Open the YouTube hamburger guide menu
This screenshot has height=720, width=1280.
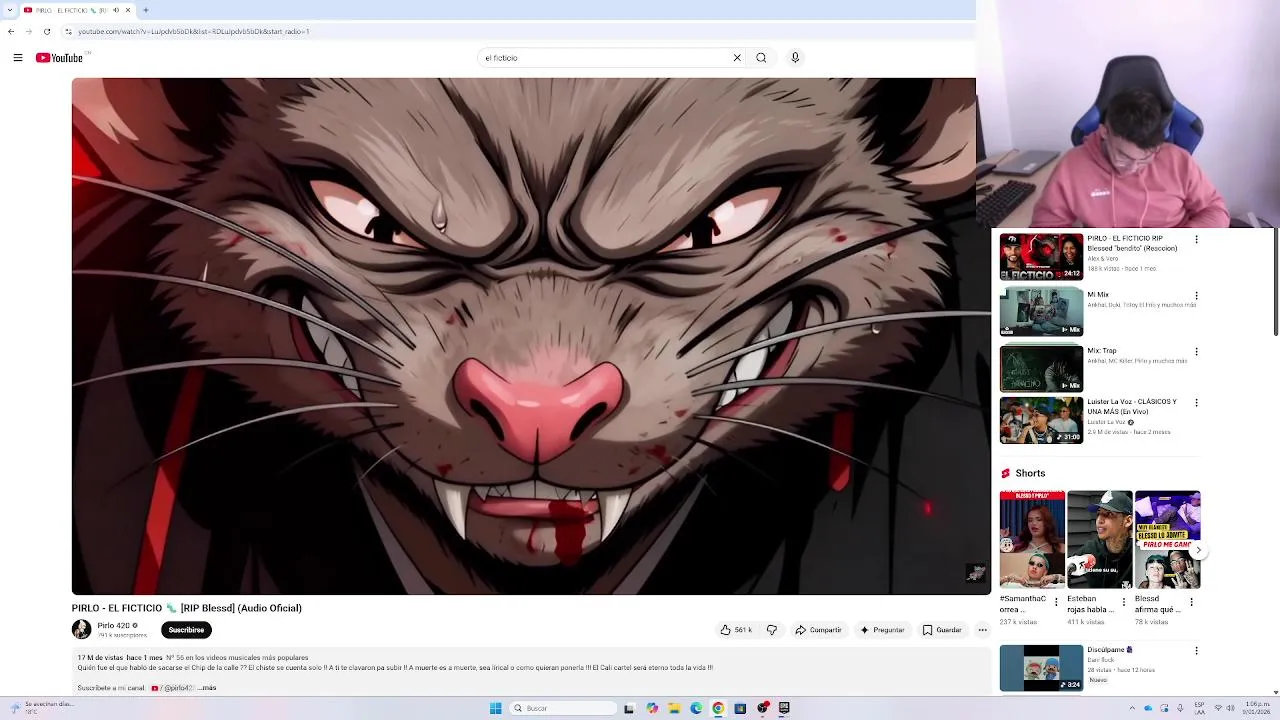pos(18,58)
